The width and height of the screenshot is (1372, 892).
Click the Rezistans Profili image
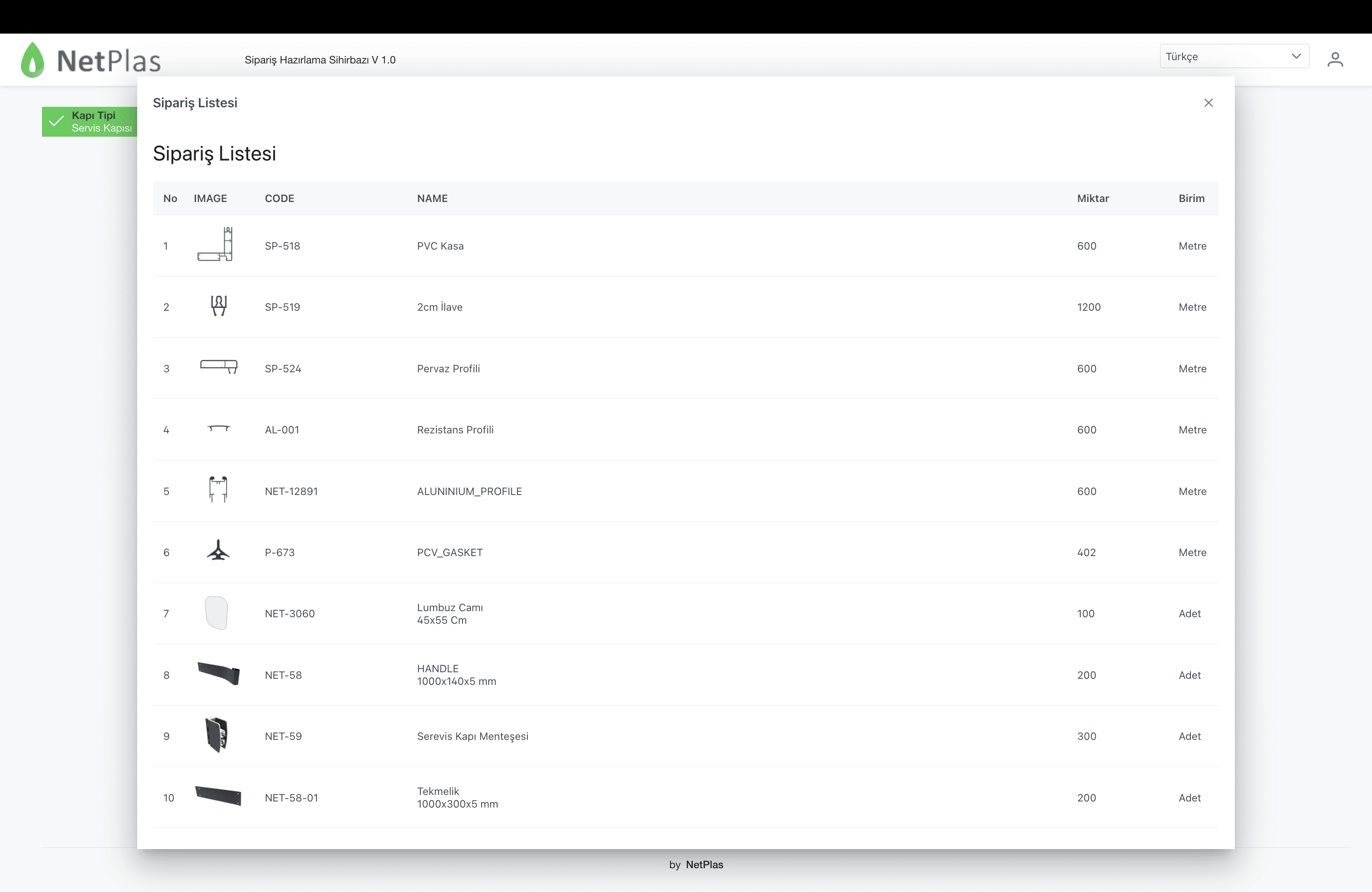coord(218,428)
